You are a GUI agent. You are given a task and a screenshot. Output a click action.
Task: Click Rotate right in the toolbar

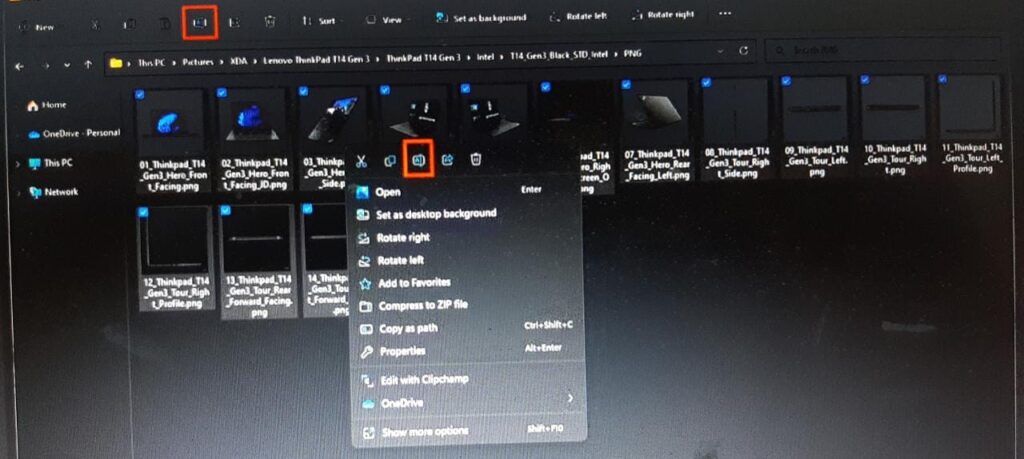pos(663,15)
